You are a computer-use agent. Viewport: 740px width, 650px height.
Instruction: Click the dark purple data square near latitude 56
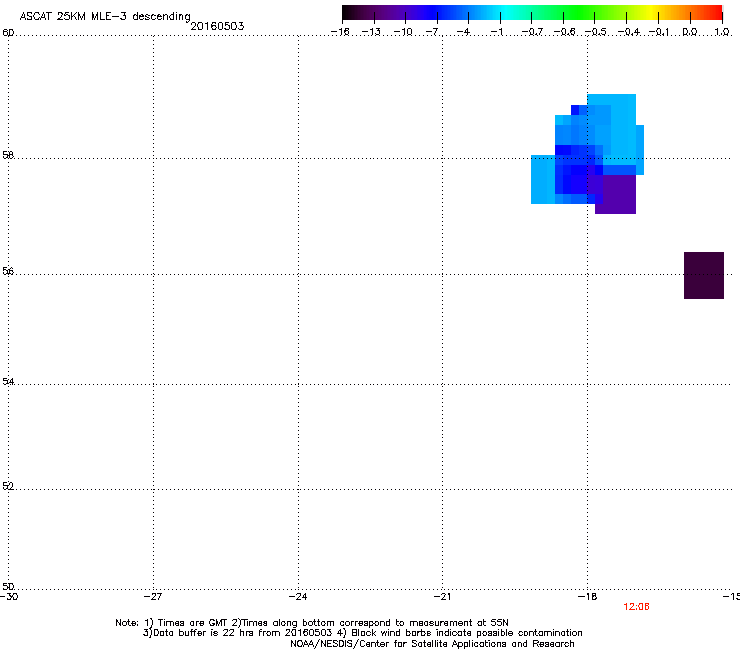click(x=704, y=275)
